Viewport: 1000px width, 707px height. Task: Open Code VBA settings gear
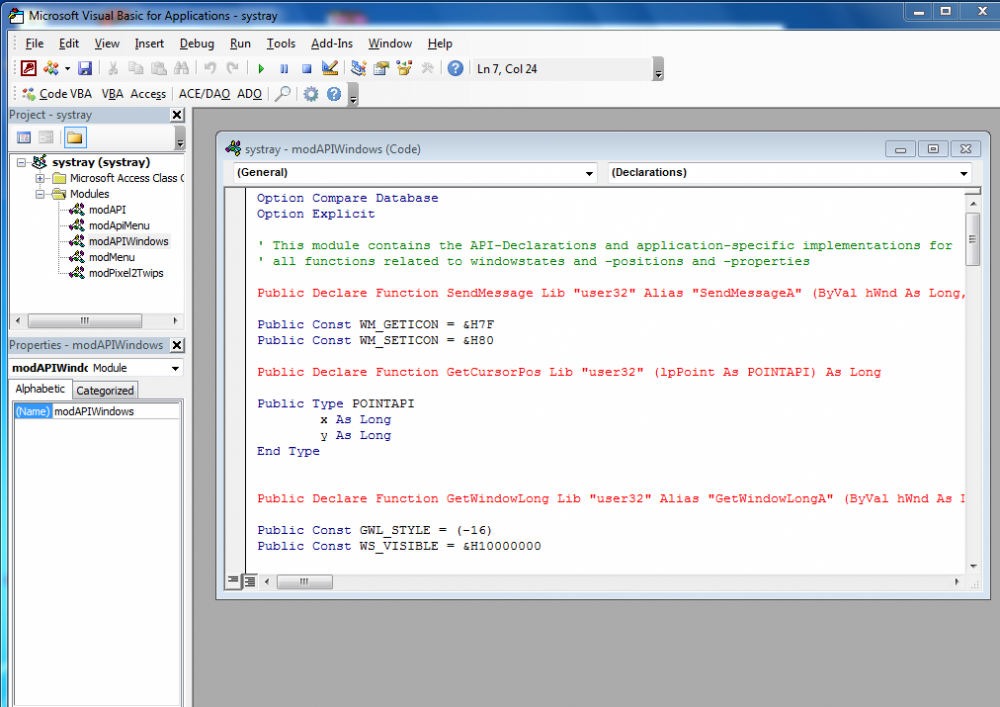click(311, 94)
